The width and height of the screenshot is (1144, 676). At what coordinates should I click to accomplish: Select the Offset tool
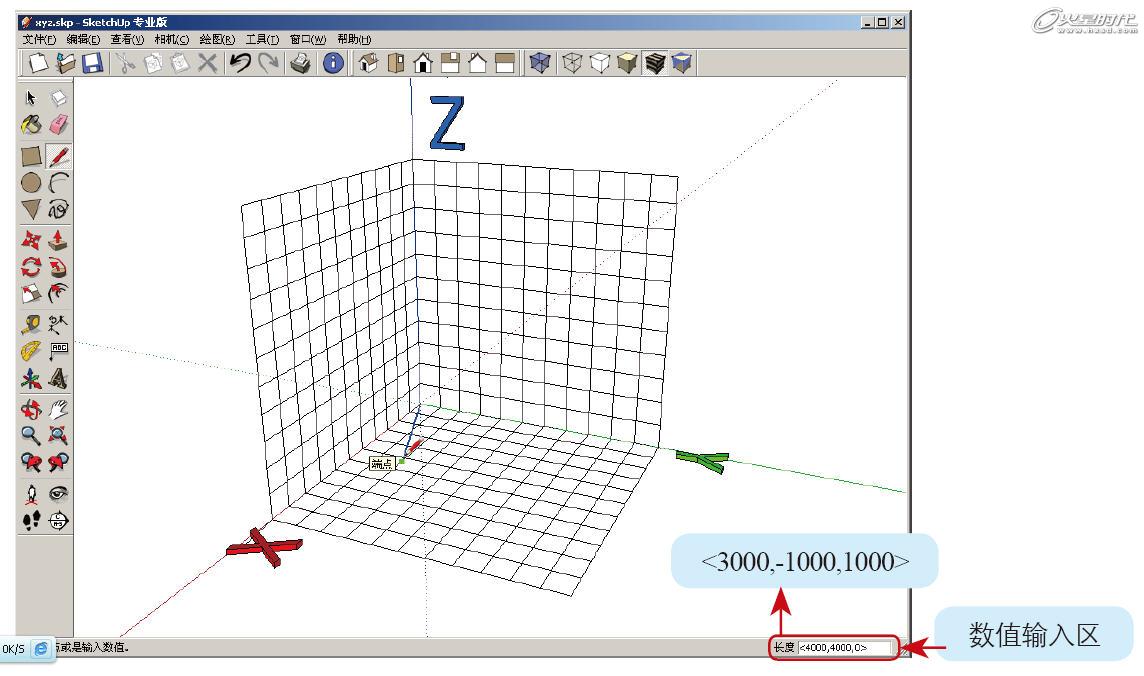point(58,293)
